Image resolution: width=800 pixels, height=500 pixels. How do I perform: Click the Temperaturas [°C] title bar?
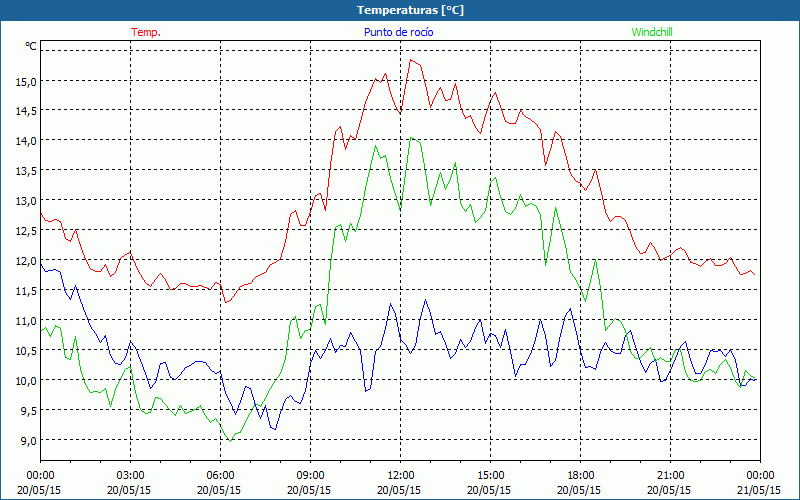pos(400,10)
